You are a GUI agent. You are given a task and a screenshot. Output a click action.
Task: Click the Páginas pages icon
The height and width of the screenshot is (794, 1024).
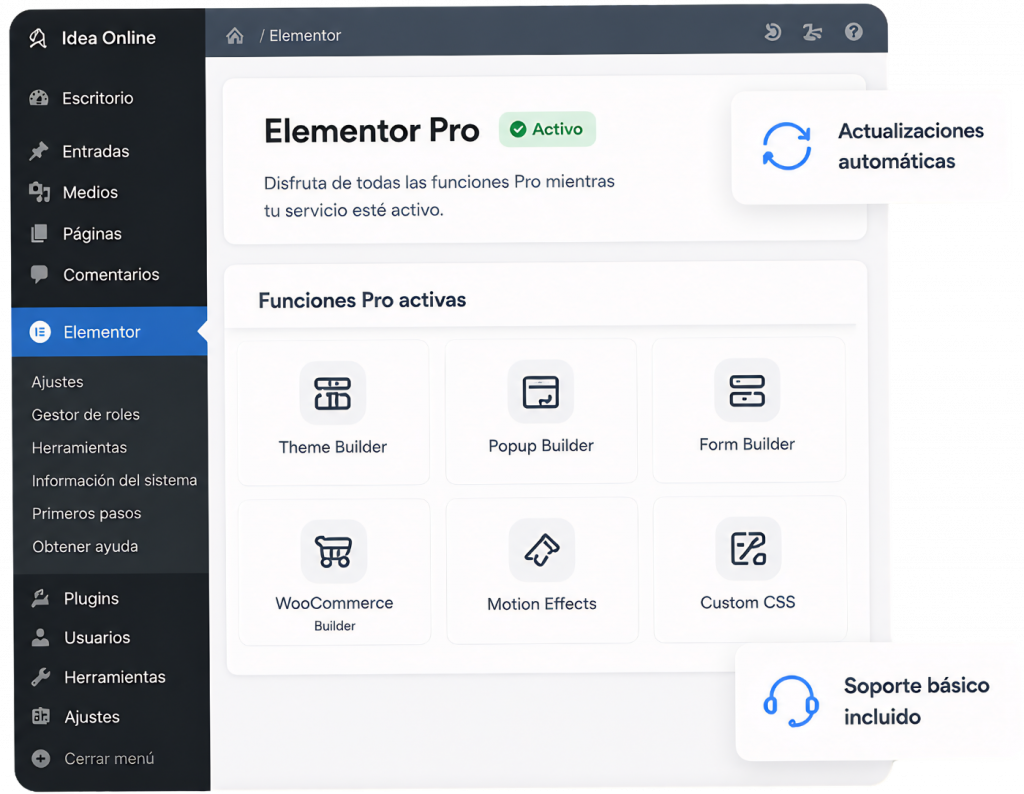pyautogui.click(x=39, y=233)
